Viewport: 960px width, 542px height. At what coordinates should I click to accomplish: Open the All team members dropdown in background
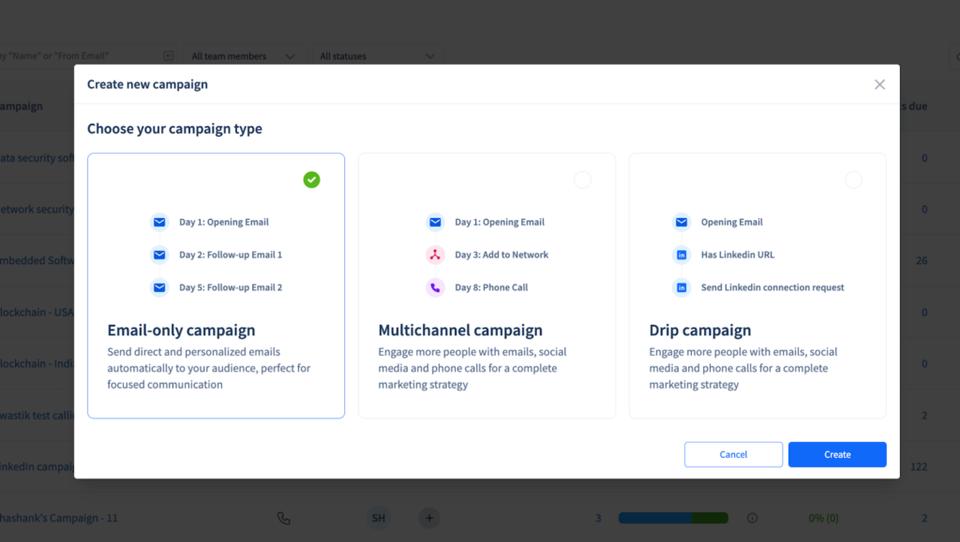point(243,56)
